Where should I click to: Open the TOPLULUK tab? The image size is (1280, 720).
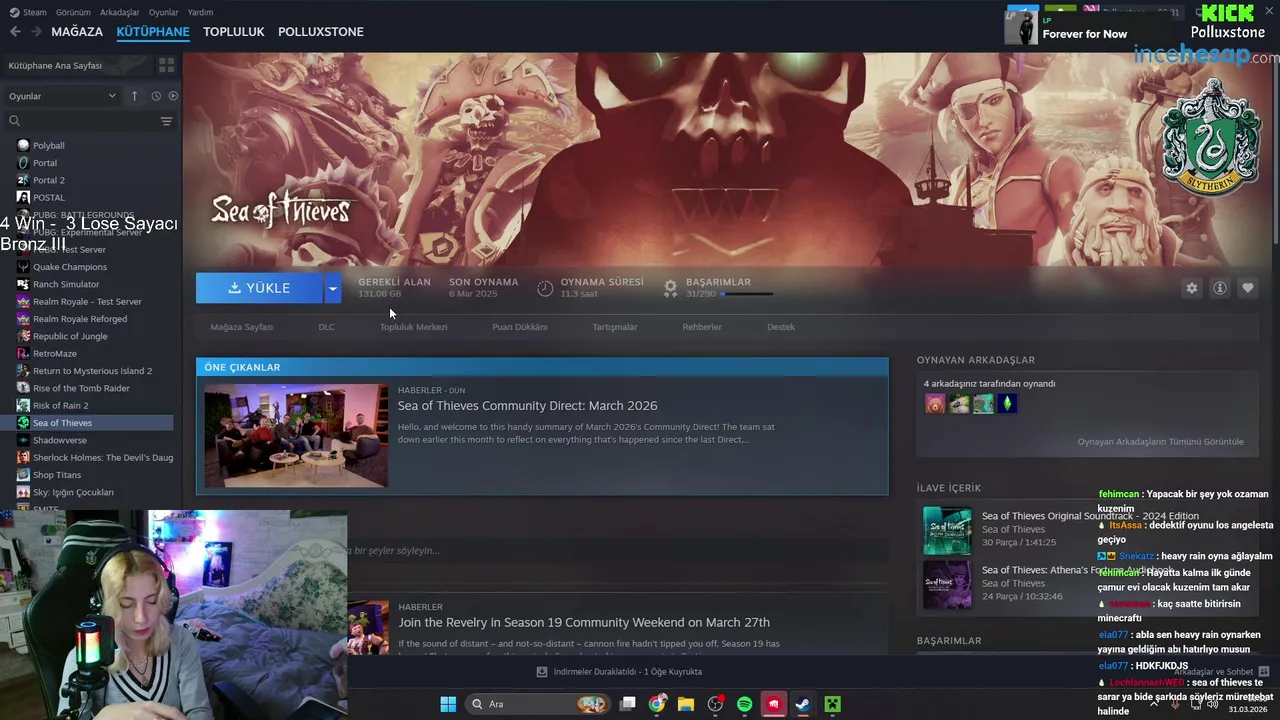pos(233,32)
